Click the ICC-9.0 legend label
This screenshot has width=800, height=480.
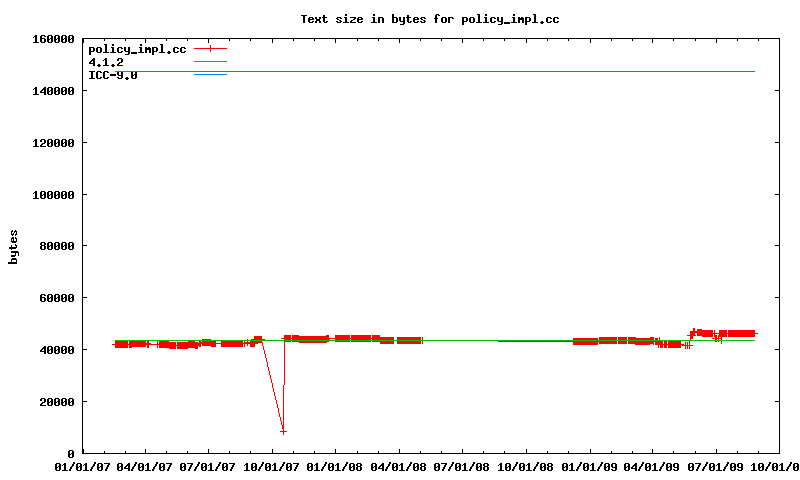point(113,75)
